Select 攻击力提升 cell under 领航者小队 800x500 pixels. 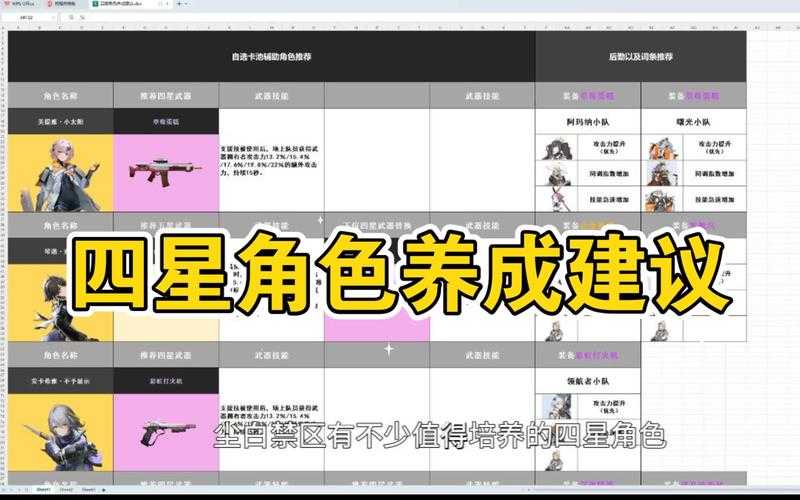pos(609,407)
